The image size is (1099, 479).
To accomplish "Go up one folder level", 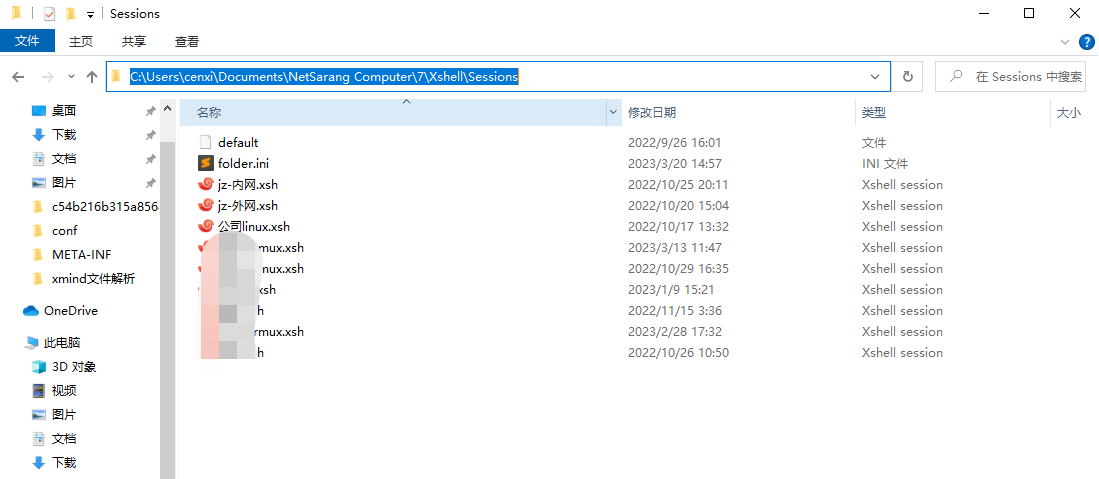I will (x=92, y=77).
